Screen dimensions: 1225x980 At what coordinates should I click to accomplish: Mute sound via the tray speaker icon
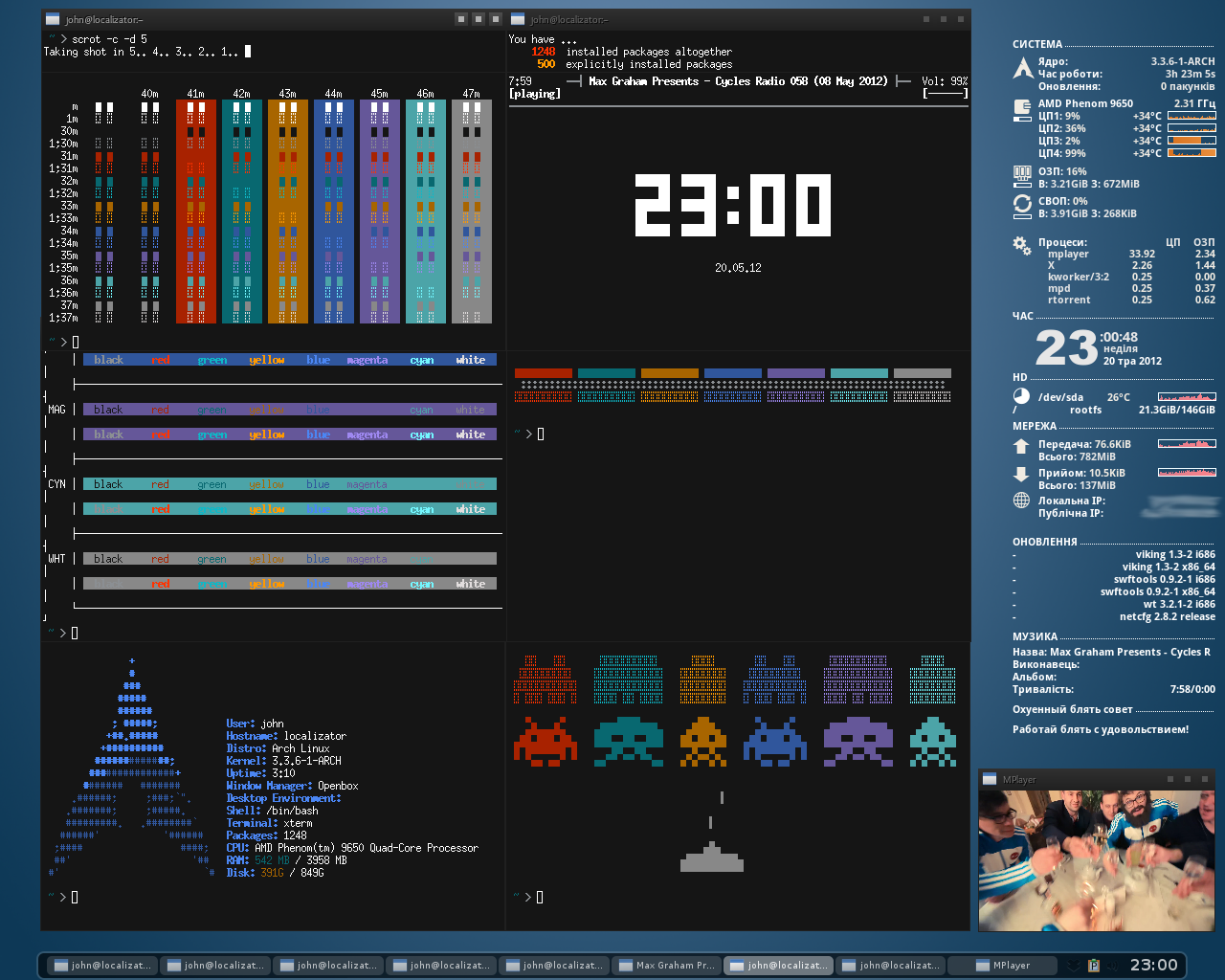[1113, 965]
